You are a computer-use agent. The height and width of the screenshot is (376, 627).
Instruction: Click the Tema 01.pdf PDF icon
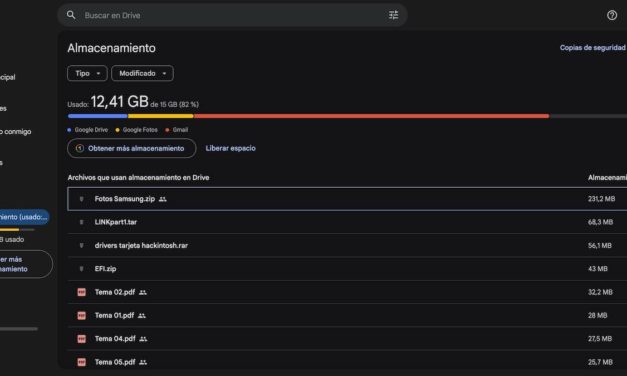click(82, 316)
